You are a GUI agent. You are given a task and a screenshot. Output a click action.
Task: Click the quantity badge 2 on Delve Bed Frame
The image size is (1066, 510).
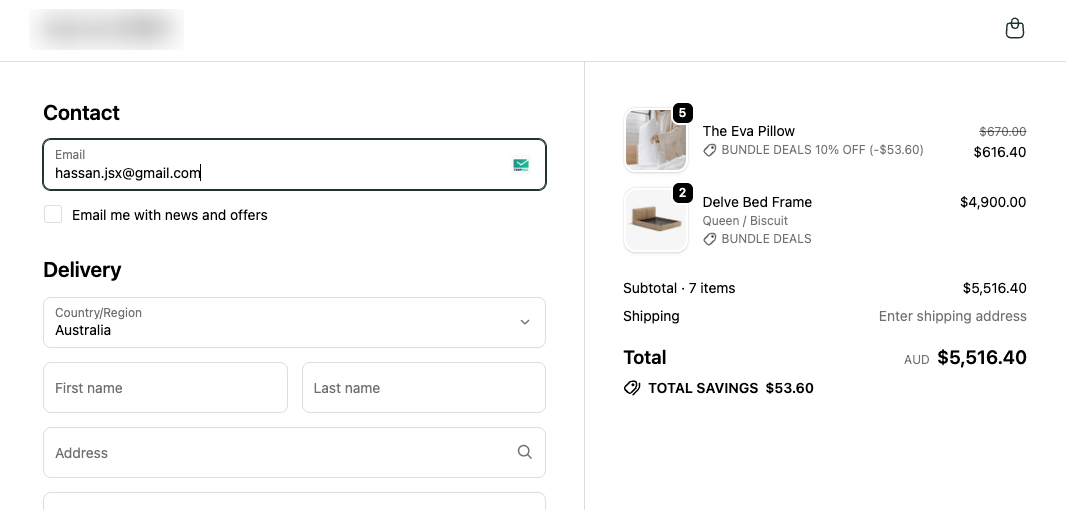[x=683, y=193]
